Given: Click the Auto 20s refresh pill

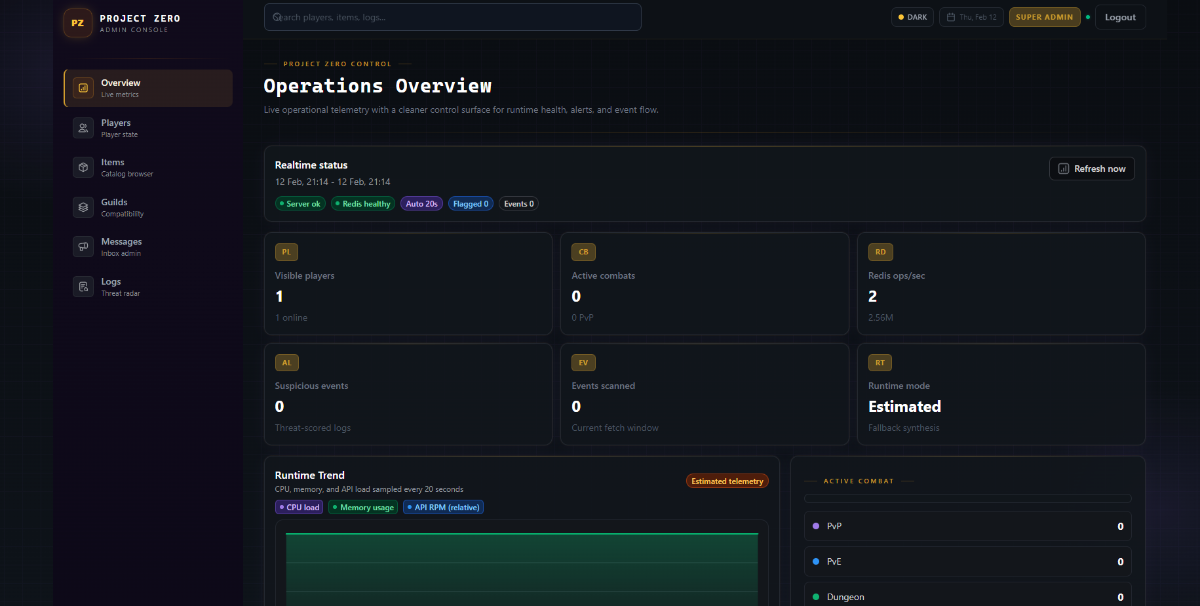Looking at the screenshot, I should [421, 204].
